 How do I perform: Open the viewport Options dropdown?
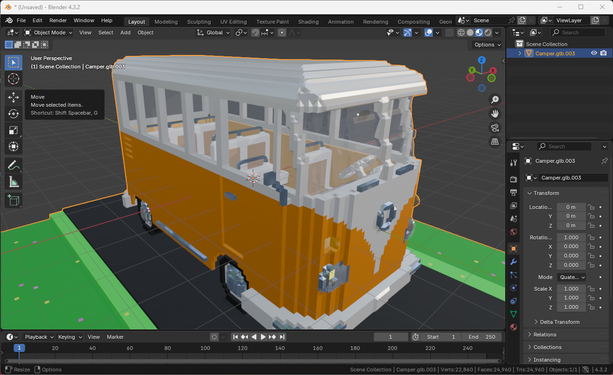pos(487,45)
